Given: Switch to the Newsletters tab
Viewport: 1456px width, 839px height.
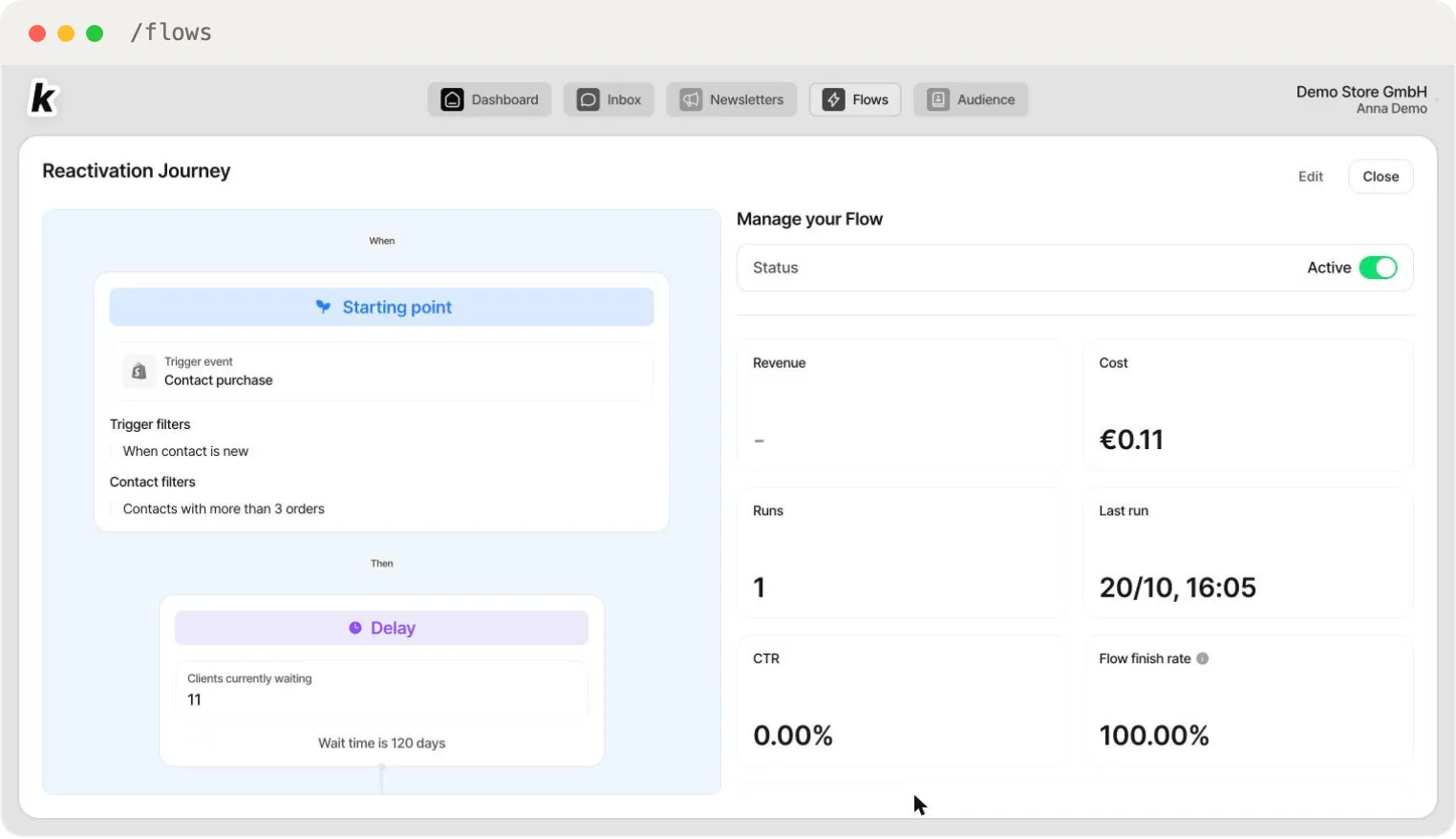Looking at the screenshot, I should click(x=732, y=99).
